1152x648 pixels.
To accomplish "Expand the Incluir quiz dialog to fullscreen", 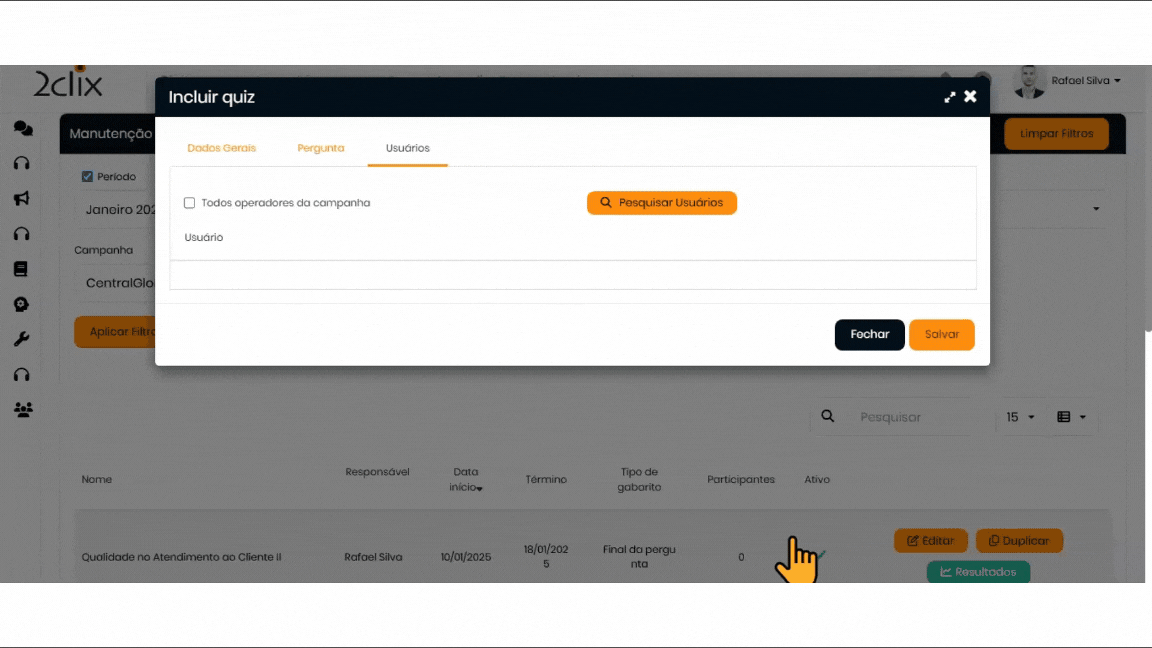I will point(949,97).
